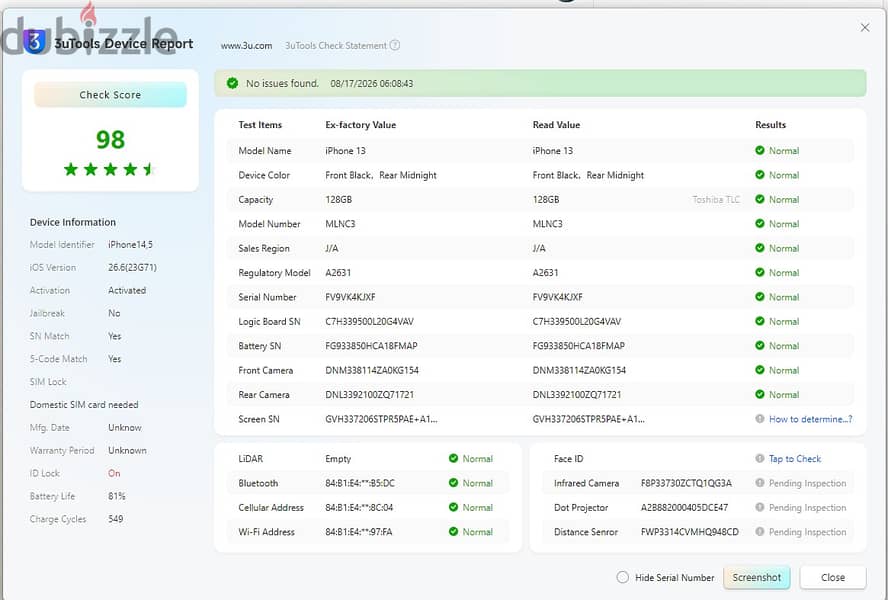Screen dimensions: 888x600
Task: Click the Toshiba TLC label
Action: click(x=716, y=199)
